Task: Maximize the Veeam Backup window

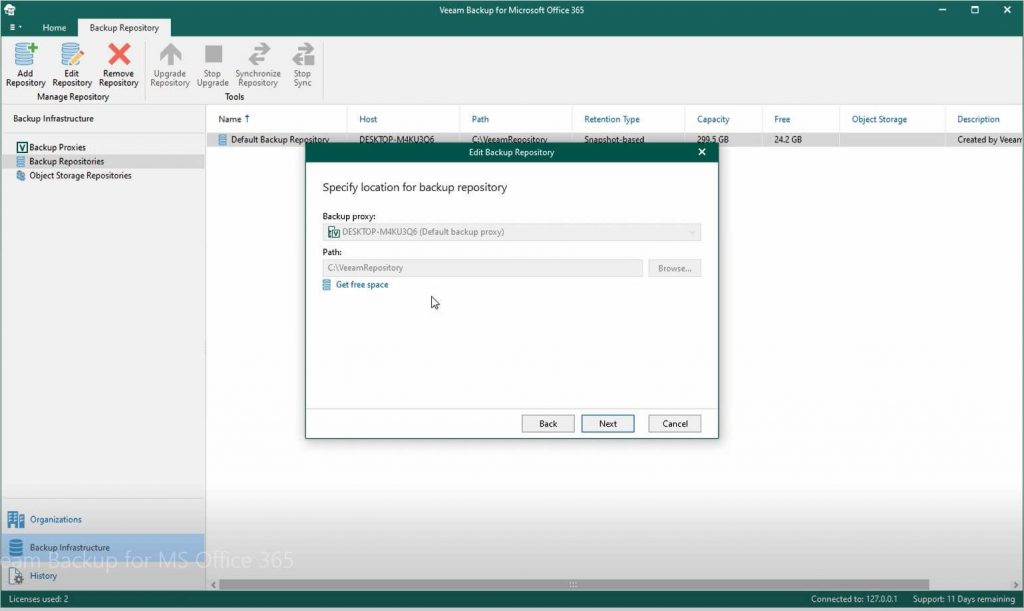Action: (x=975, y=10)
